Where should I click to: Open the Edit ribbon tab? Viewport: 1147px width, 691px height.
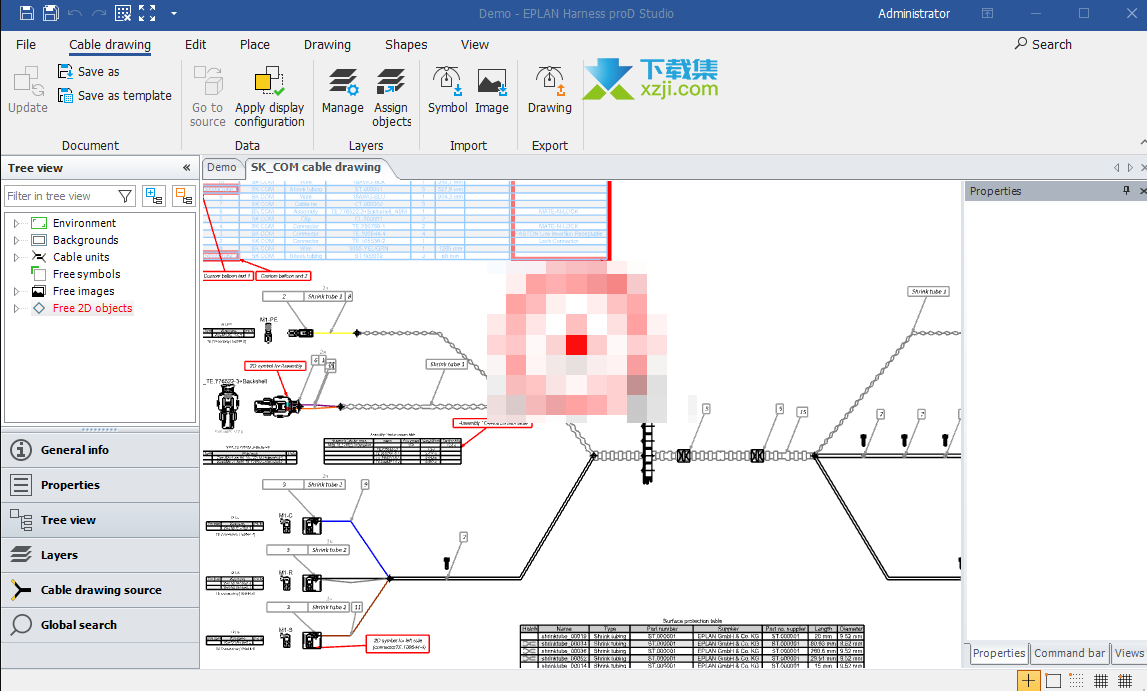tap(195, 45)
